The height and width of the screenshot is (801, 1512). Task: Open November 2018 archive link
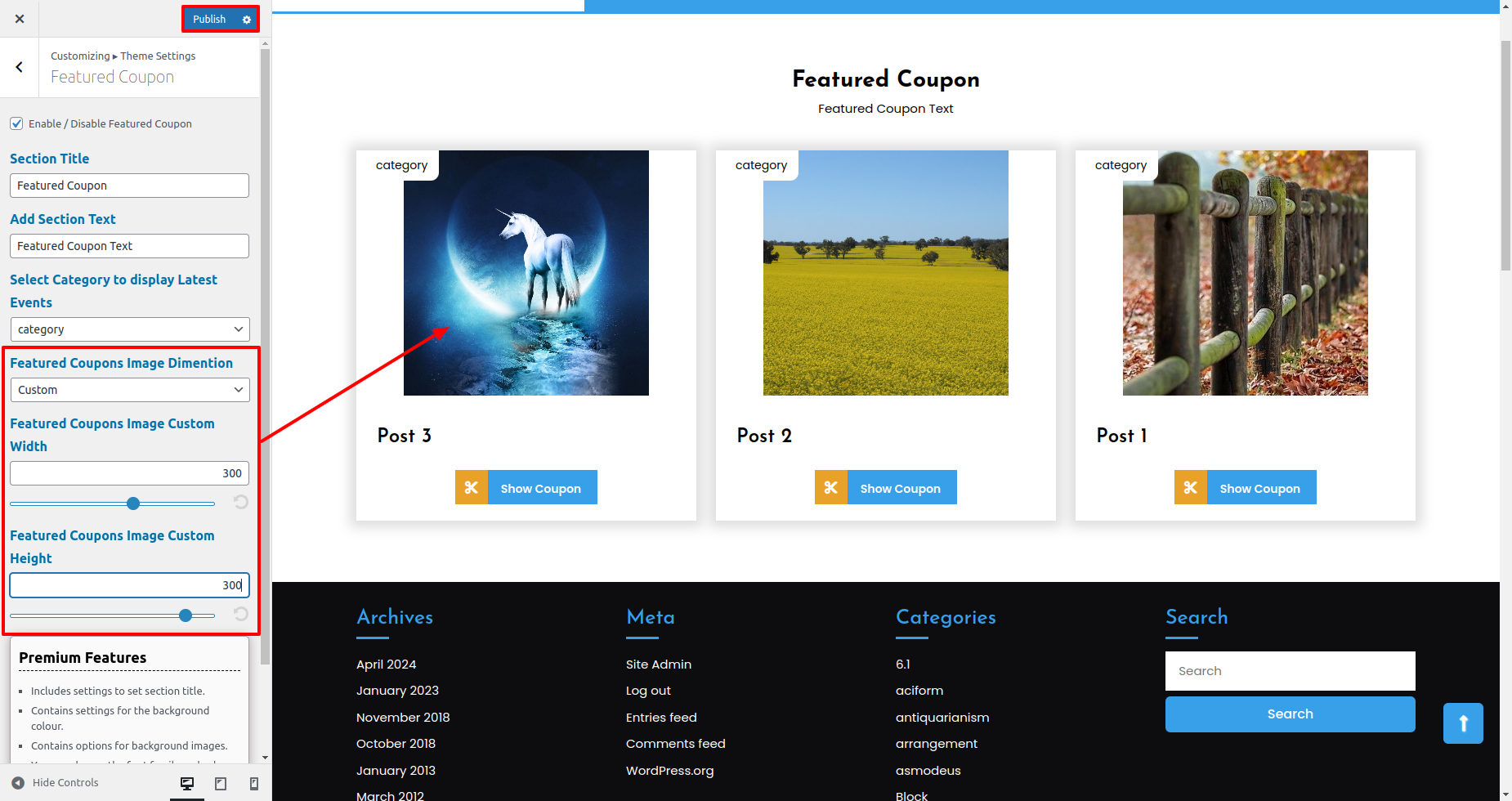point(403,718)
